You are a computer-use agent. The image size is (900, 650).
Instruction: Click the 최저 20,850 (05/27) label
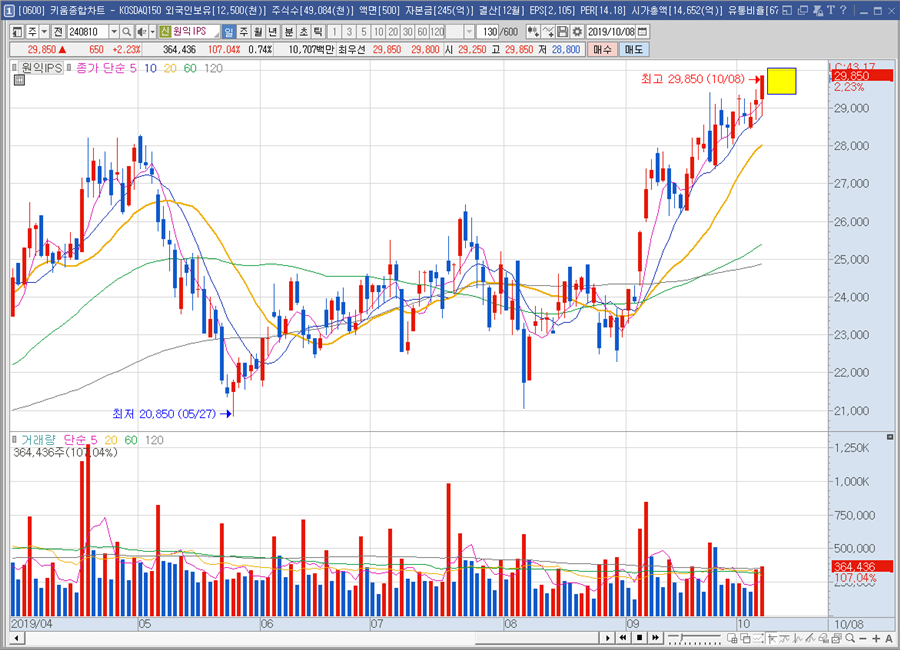pos(164,413)
